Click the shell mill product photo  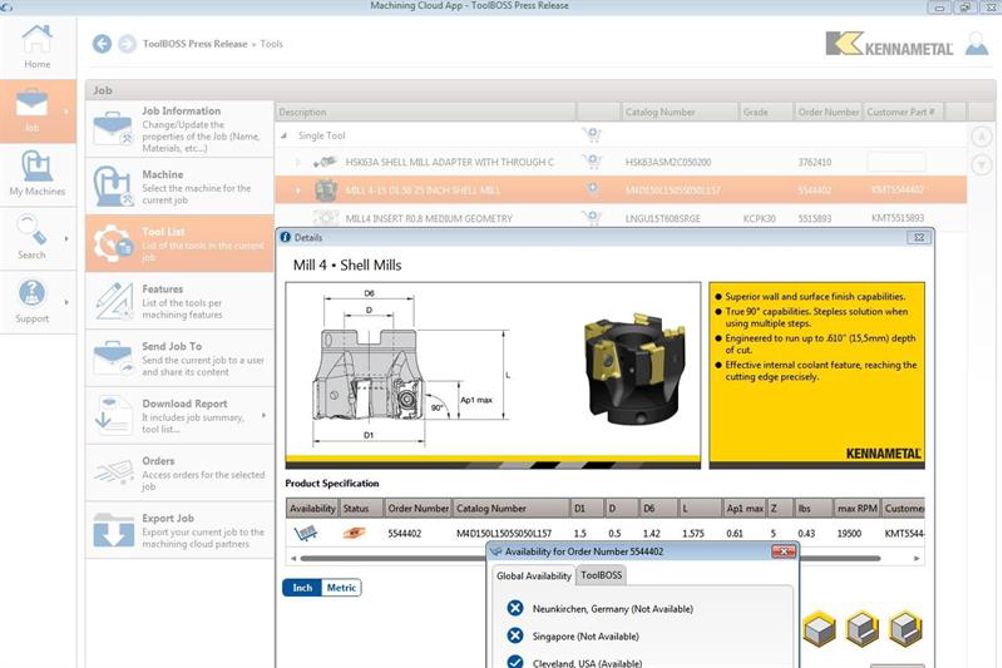pos(634,368)
